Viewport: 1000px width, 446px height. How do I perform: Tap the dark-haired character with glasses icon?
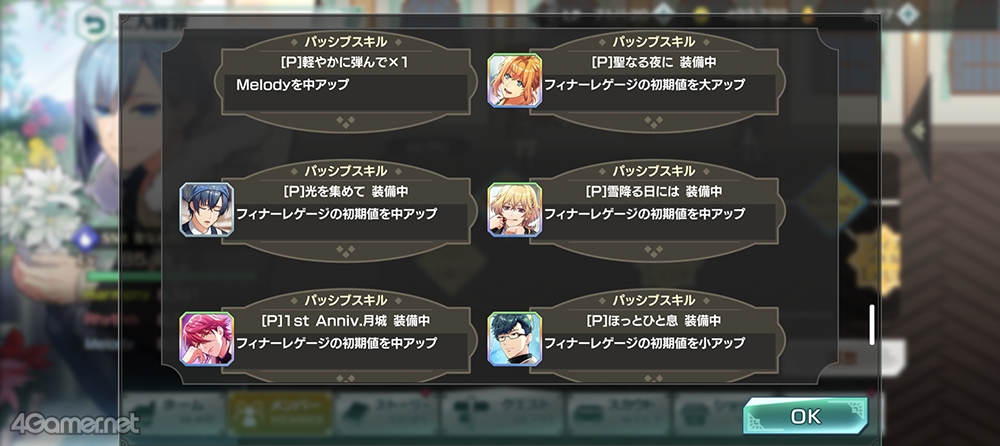[515, 339]
